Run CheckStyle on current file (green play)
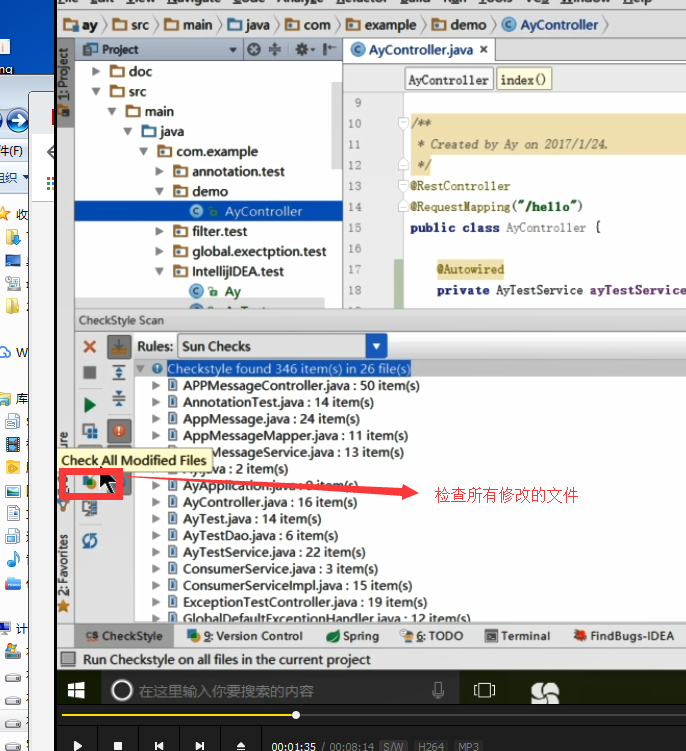Screen dimensions: 686x751 tap(90, 405)
